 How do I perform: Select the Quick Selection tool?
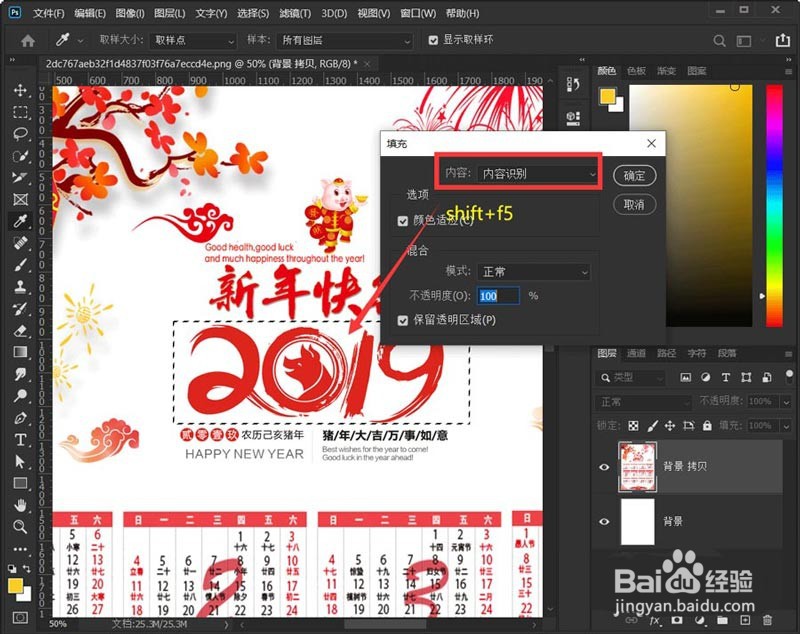pos(20,156)
